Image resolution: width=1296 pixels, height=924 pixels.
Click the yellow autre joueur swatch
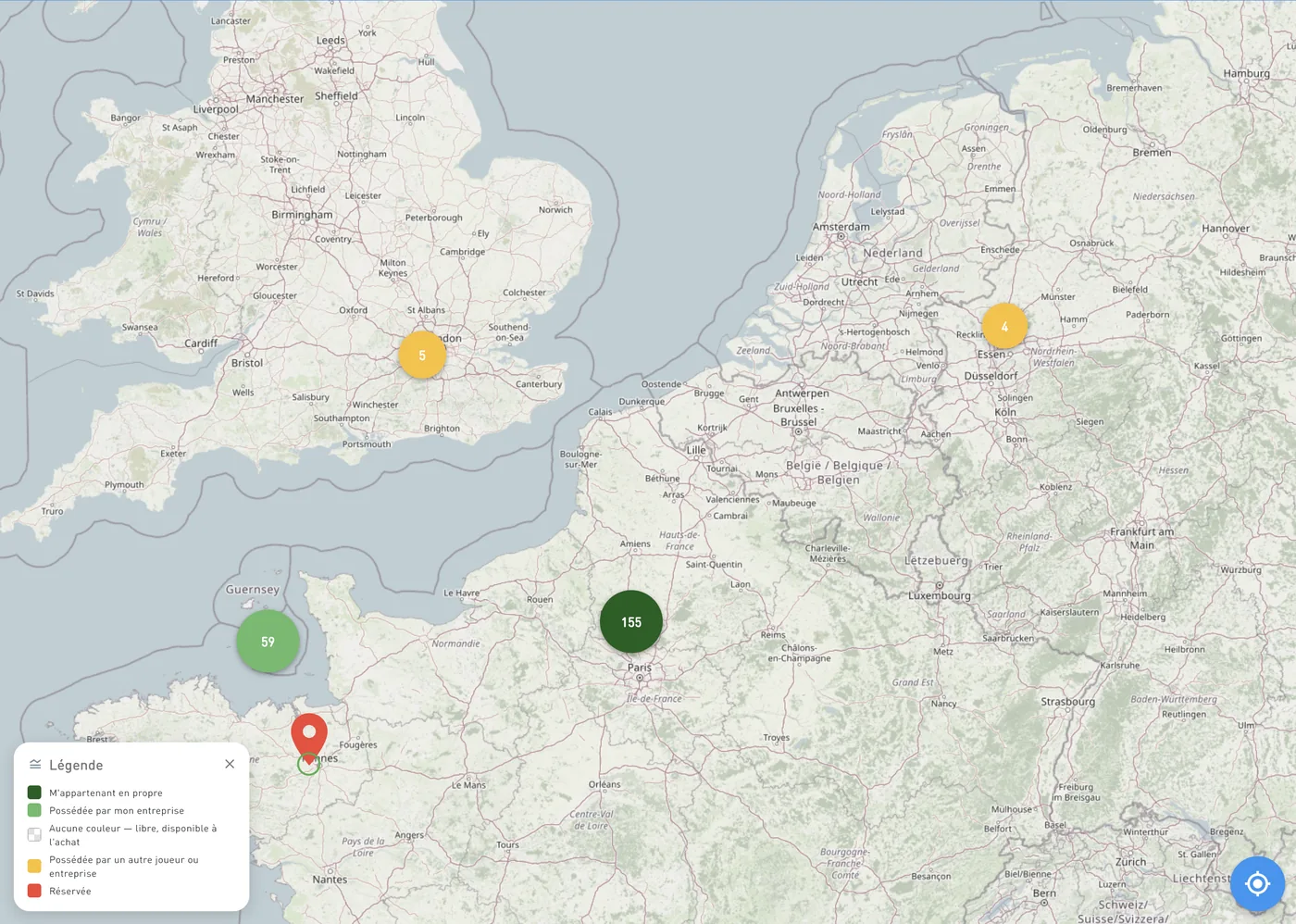point(34,867)
